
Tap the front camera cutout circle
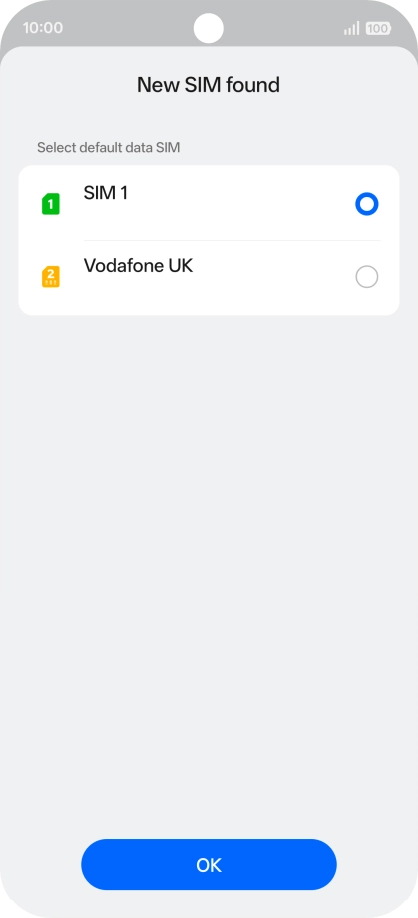click(208, 28)
